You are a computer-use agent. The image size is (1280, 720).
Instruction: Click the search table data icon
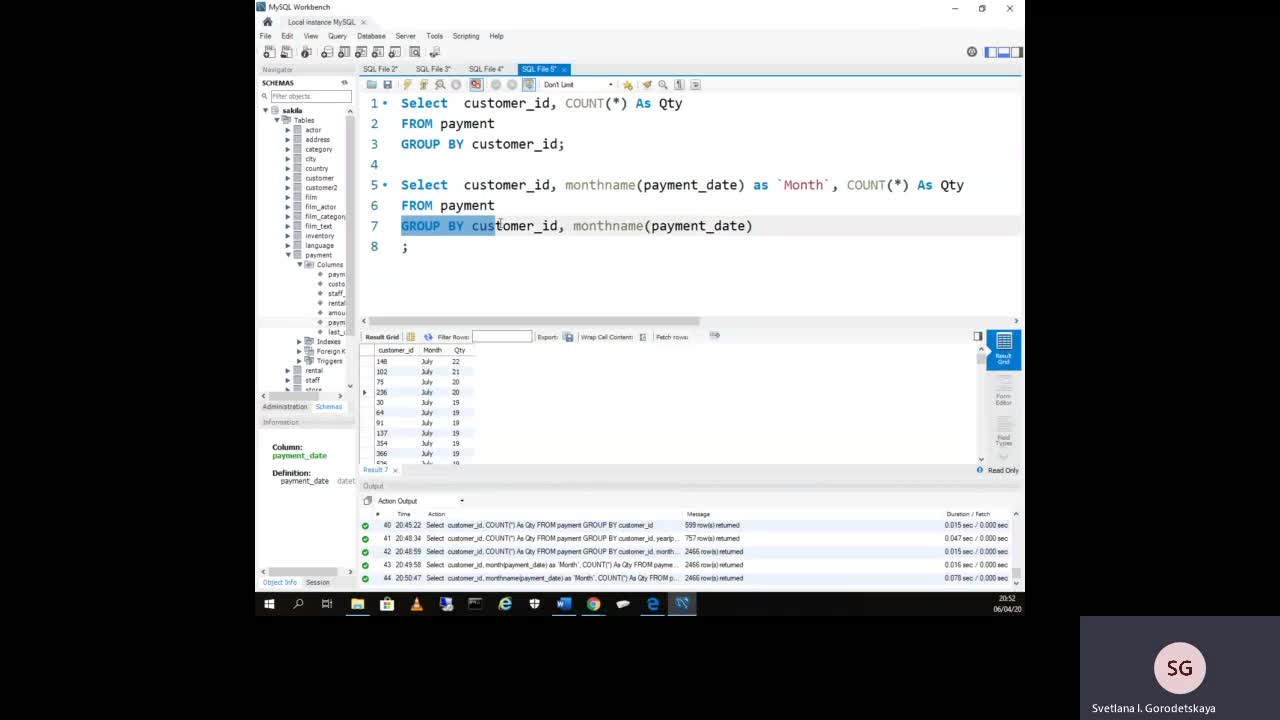[x=415, y=52]
